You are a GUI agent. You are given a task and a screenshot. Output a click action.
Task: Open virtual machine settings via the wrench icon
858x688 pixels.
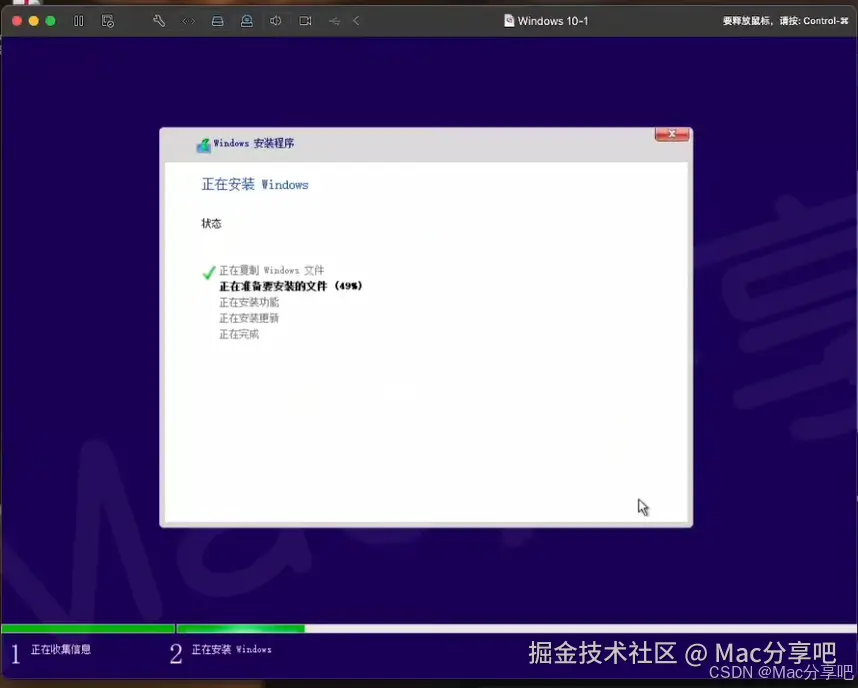[x=158, y=20]
